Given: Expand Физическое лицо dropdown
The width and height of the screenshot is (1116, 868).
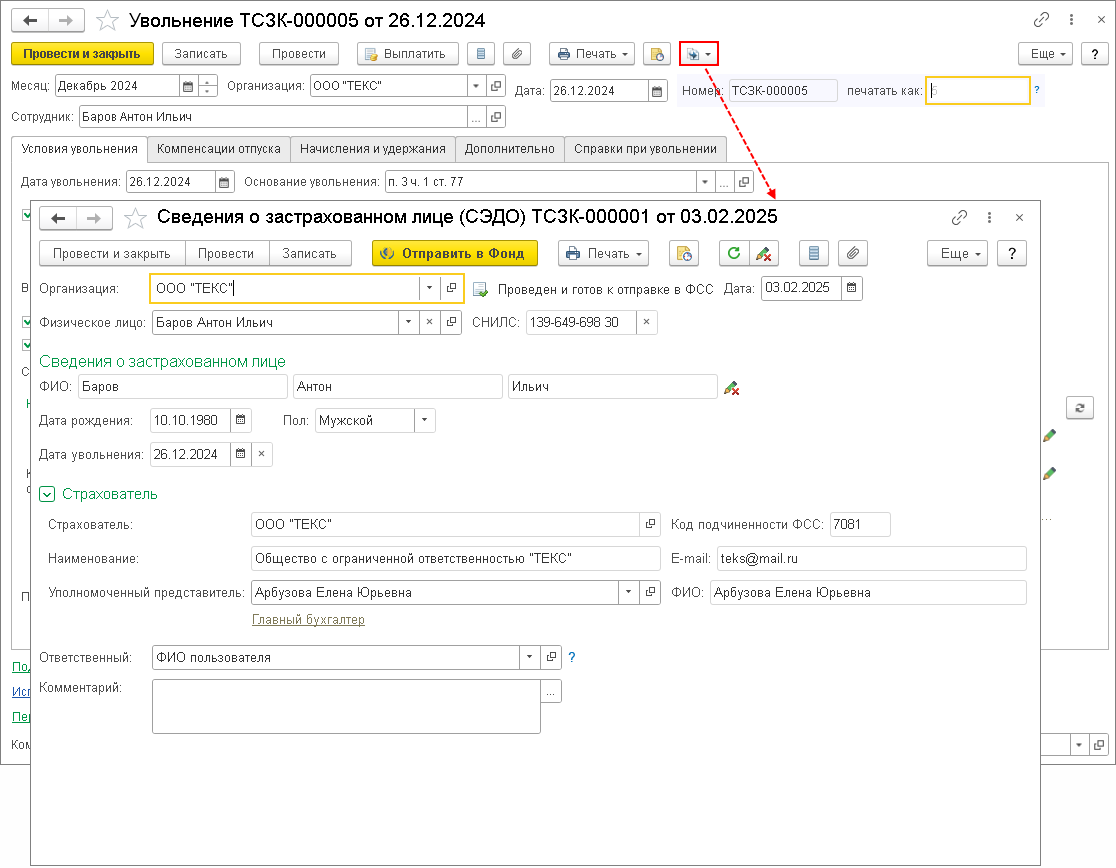Looking at the screenshot, I should pos(409,322).
